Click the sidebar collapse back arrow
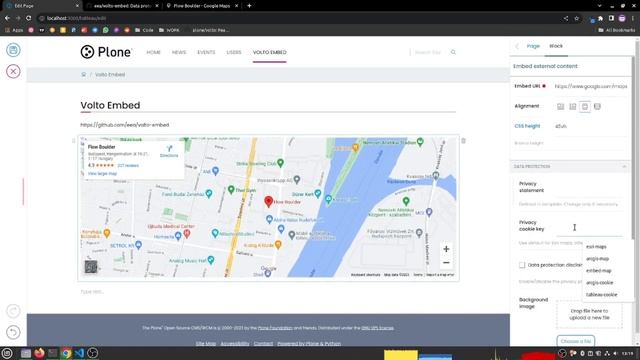The width and height of the screenshot is (640, 360). click(517, 46)
